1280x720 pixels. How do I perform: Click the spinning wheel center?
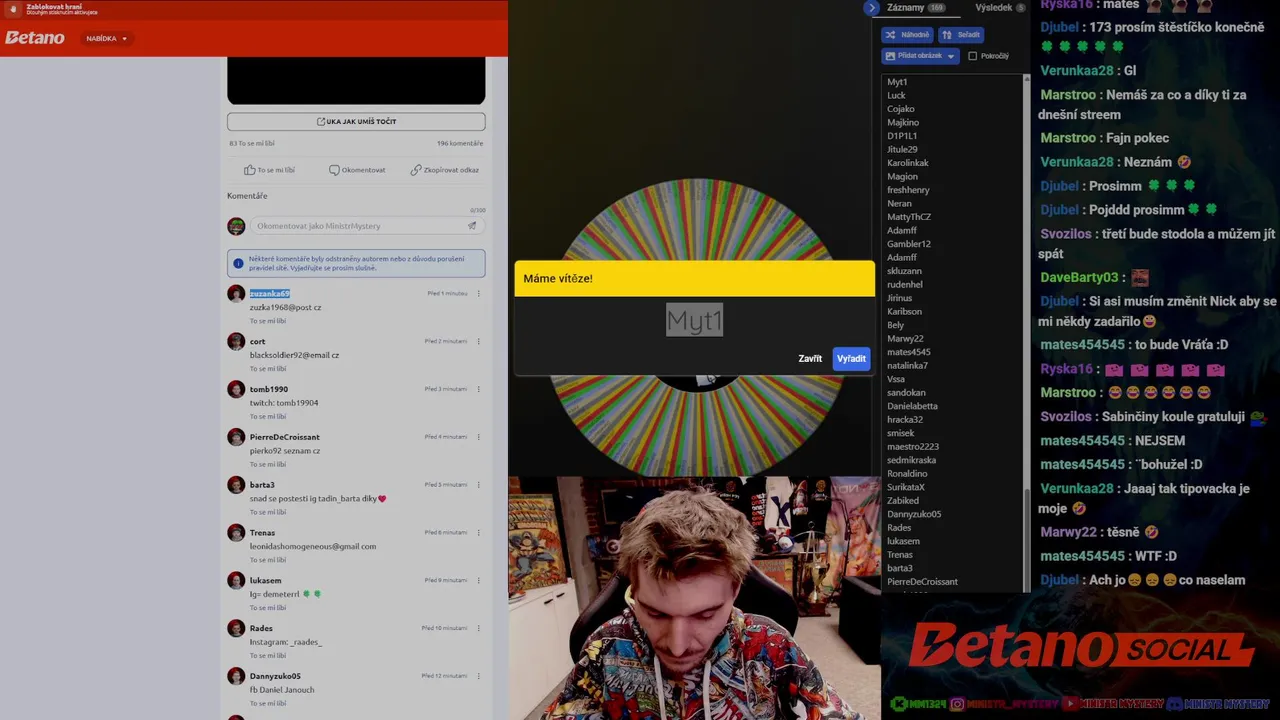click(x=699, y=380)
